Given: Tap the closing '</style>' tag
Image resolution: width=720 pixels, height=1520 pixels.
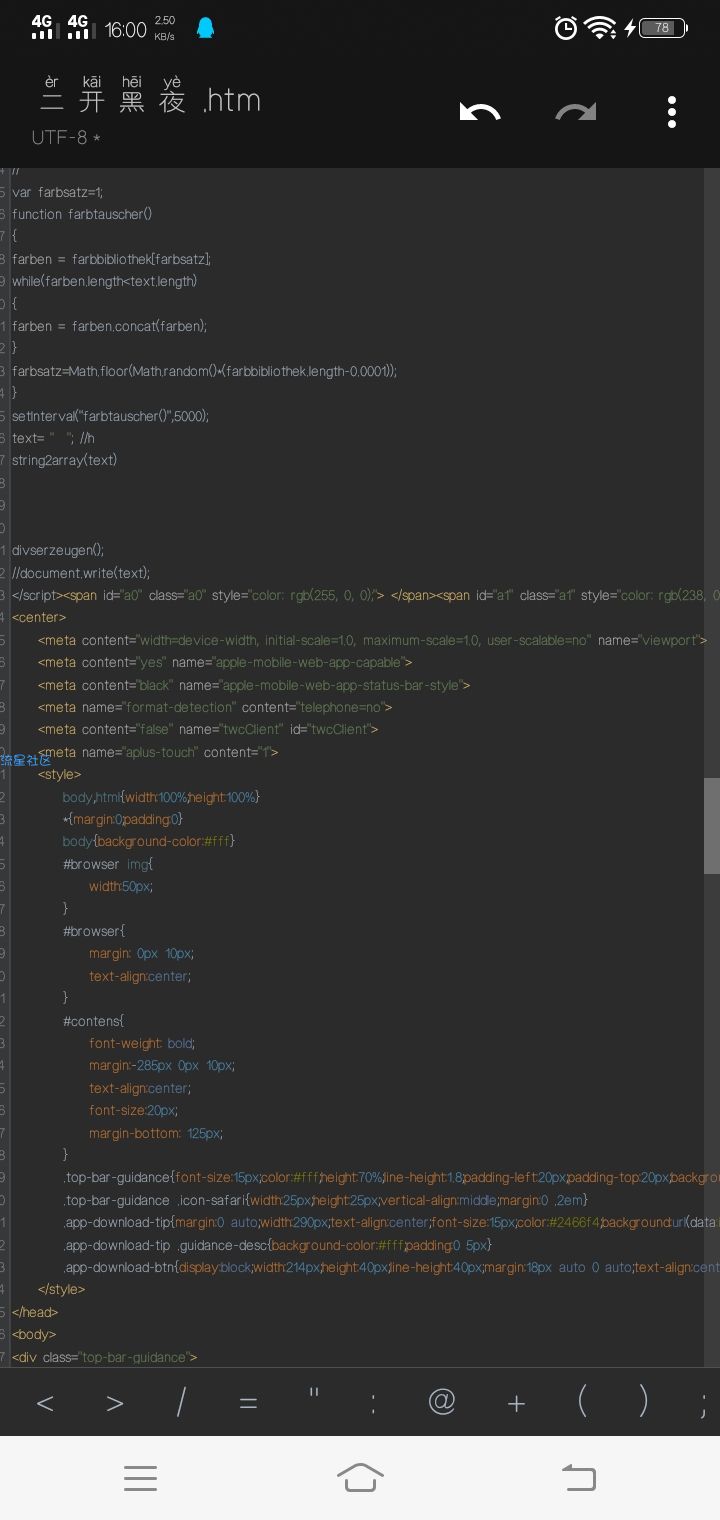Looking at the screenshot, I should 62,1290.
